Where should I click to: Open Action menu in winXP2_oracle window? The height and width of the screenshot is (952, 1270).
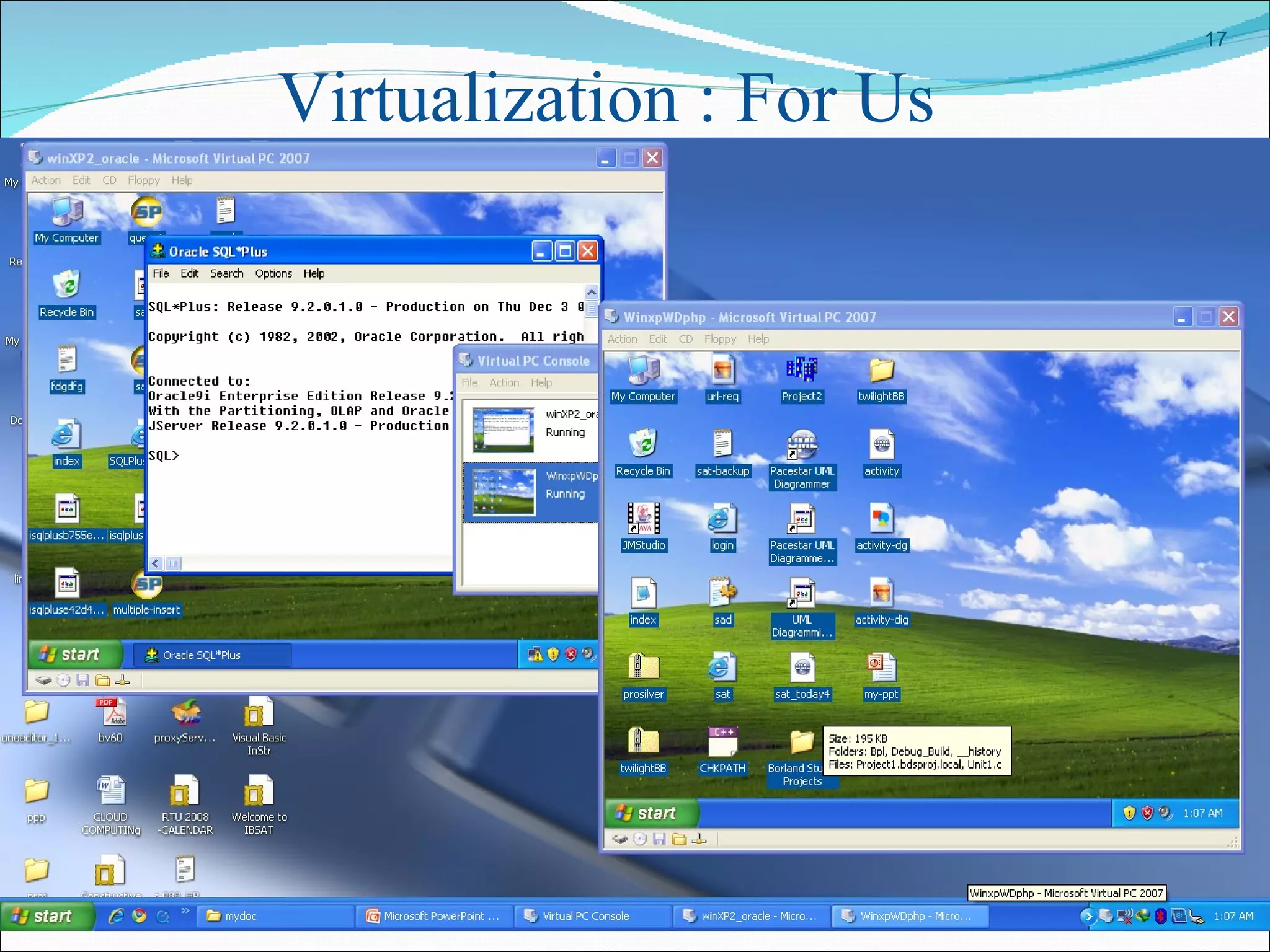coord(46,180)
